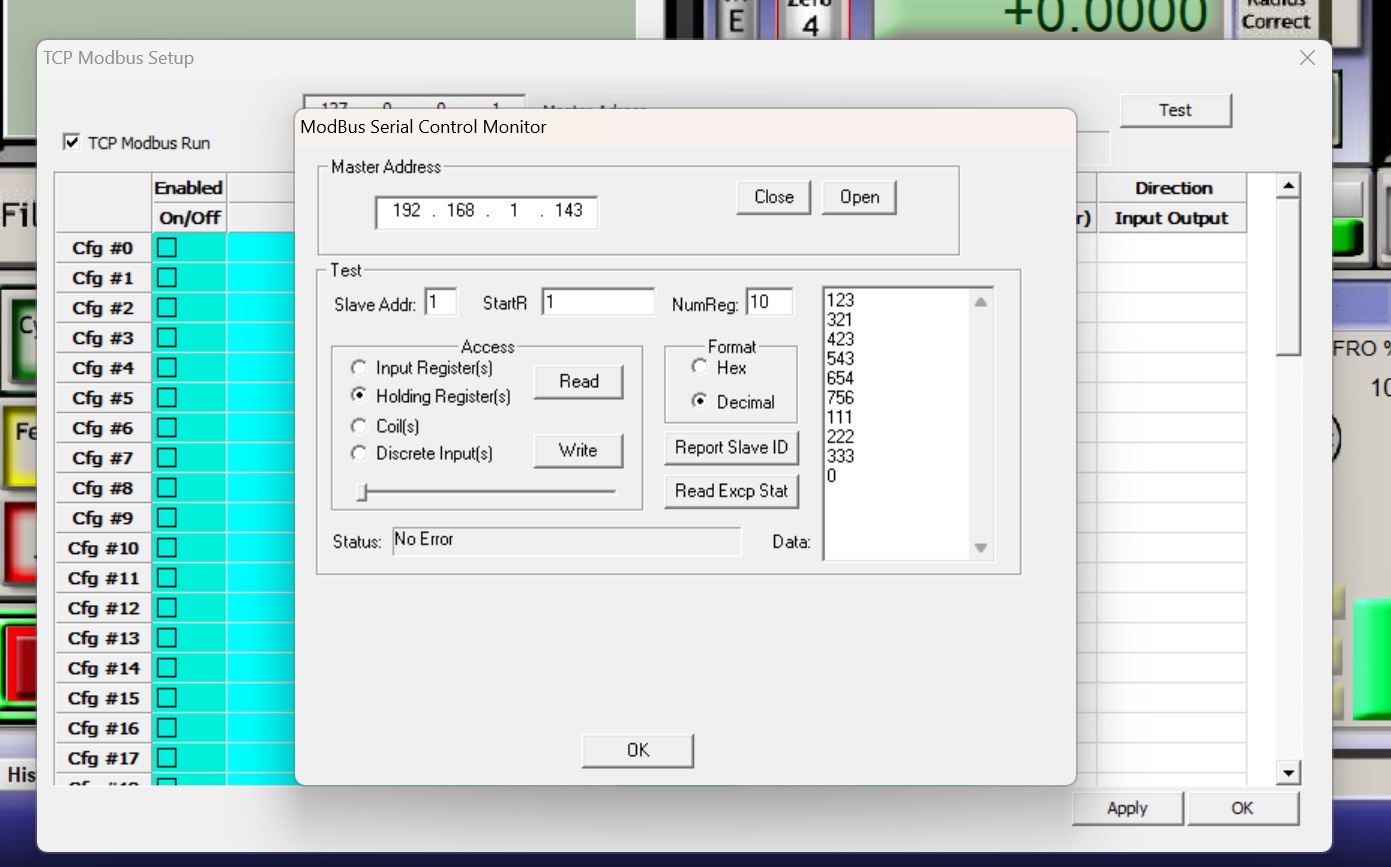
Task: Check the Cfg #6 On/Off box
Action: pos(167,428)
